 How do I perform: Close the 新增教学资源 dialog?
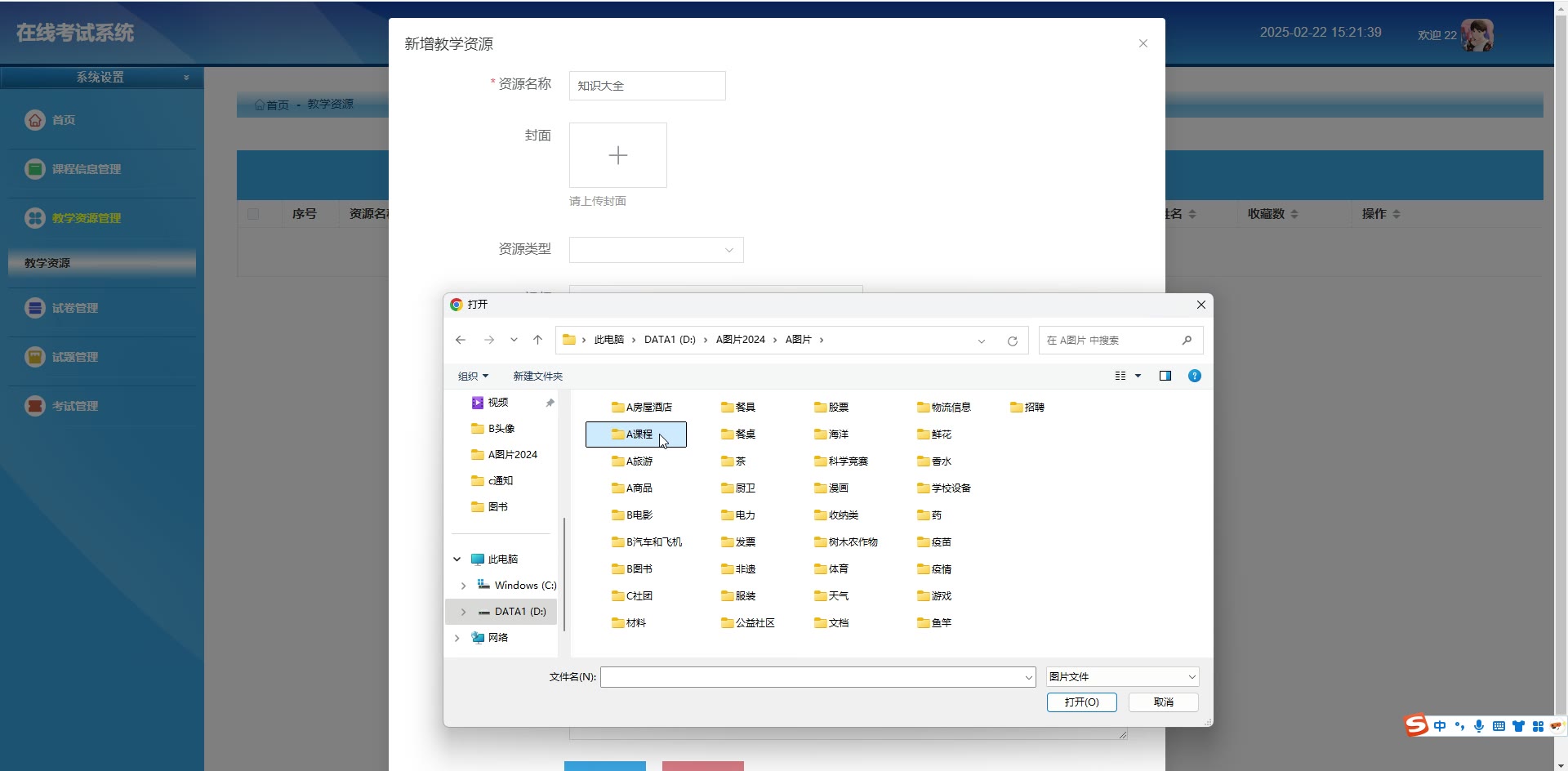tap(1143, 43)
